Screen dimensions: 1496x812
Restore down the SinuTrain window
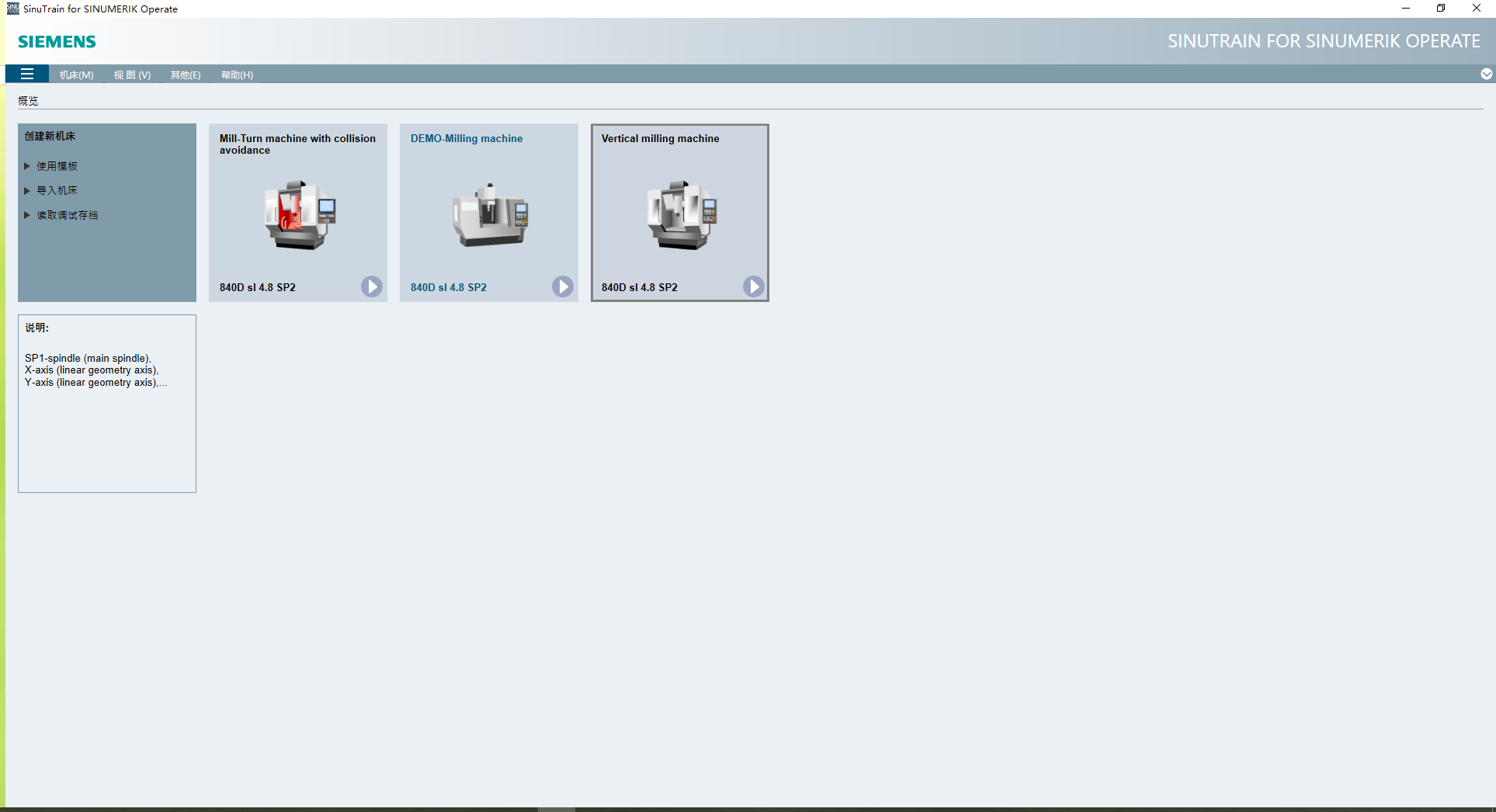[1441, 9]
